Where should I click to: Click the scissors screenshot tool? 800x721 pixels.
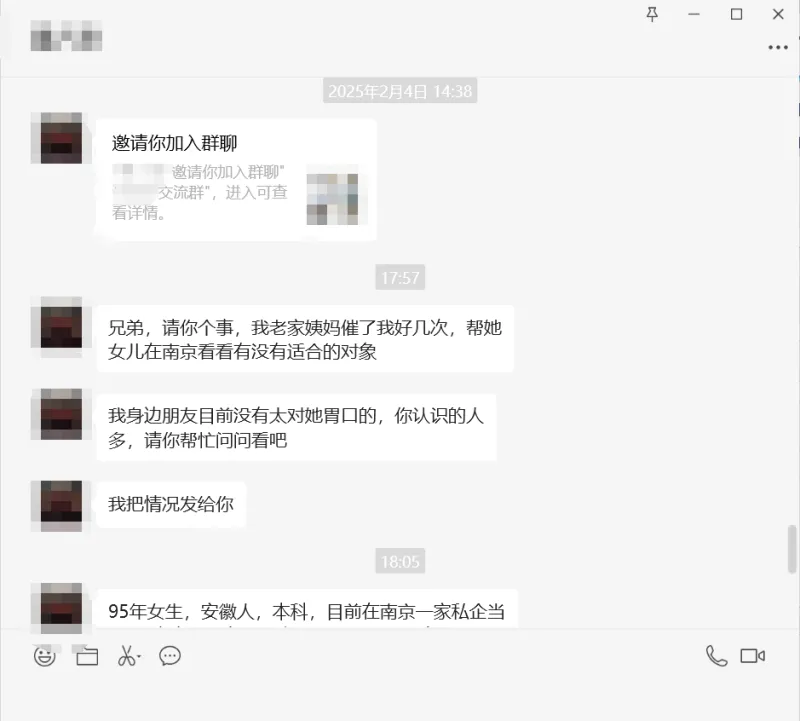coord(126,656)
